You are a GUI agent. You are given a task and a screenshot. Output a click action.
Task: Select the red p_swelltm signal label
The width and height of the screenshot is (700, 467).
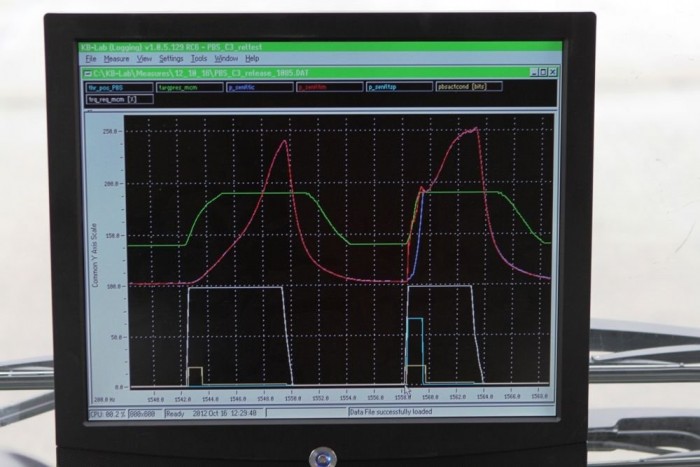321,87
